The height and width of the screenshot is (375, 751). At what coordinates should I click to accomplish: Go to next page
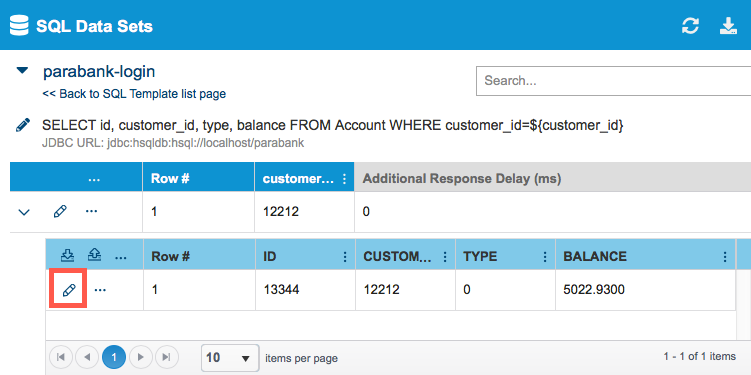141,357
